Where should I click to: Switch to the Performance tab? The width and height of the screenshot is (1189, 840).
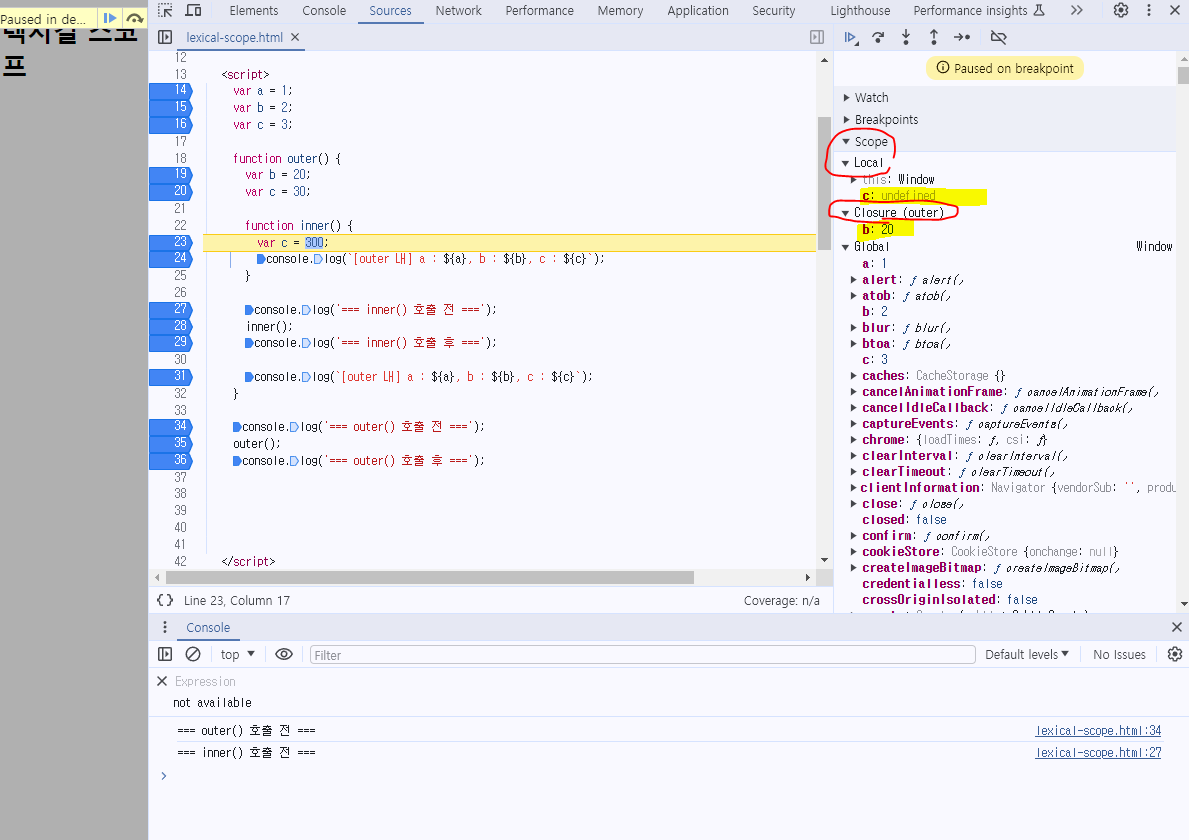539,11
